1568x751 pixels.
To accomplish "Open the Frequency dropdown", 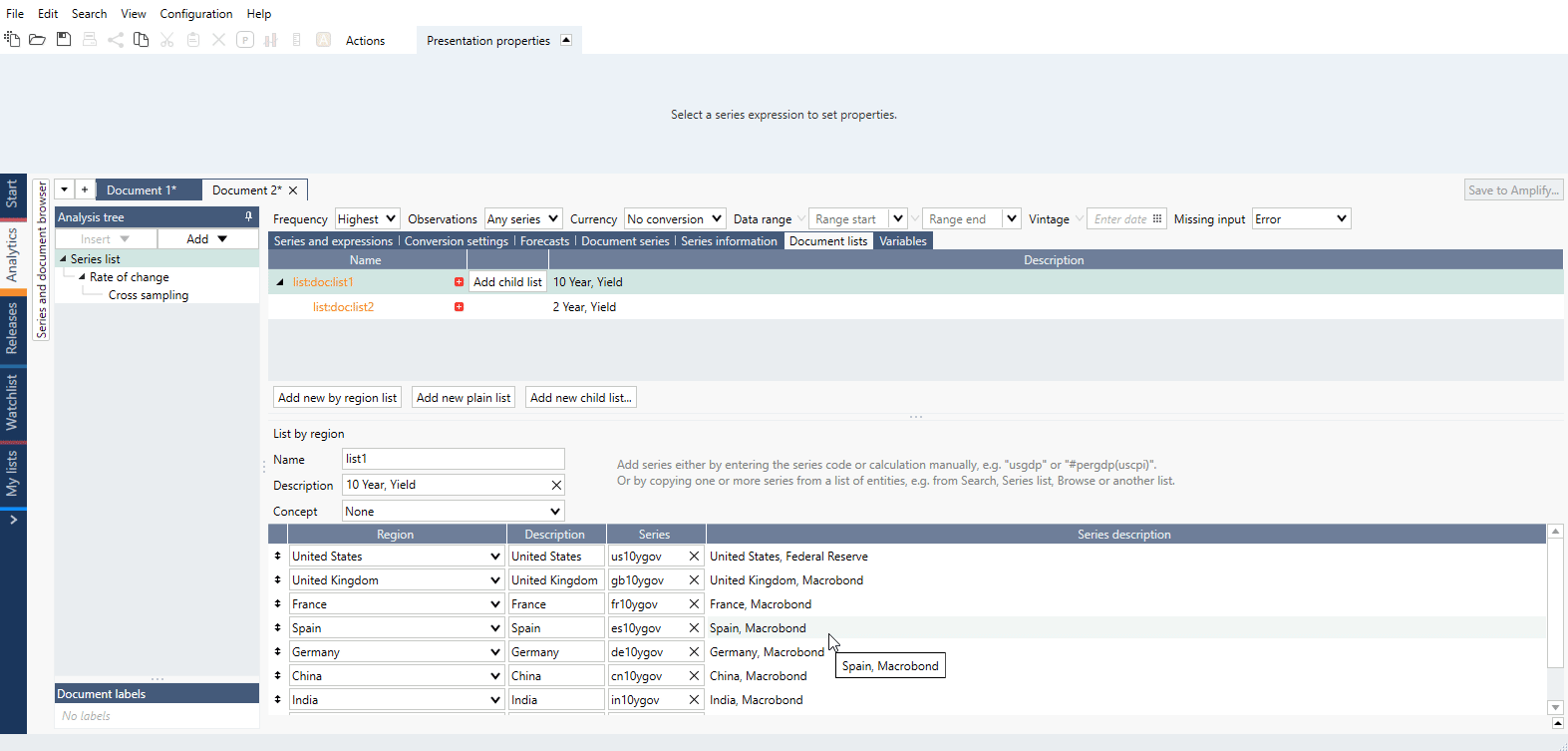I will pos(366,219).
